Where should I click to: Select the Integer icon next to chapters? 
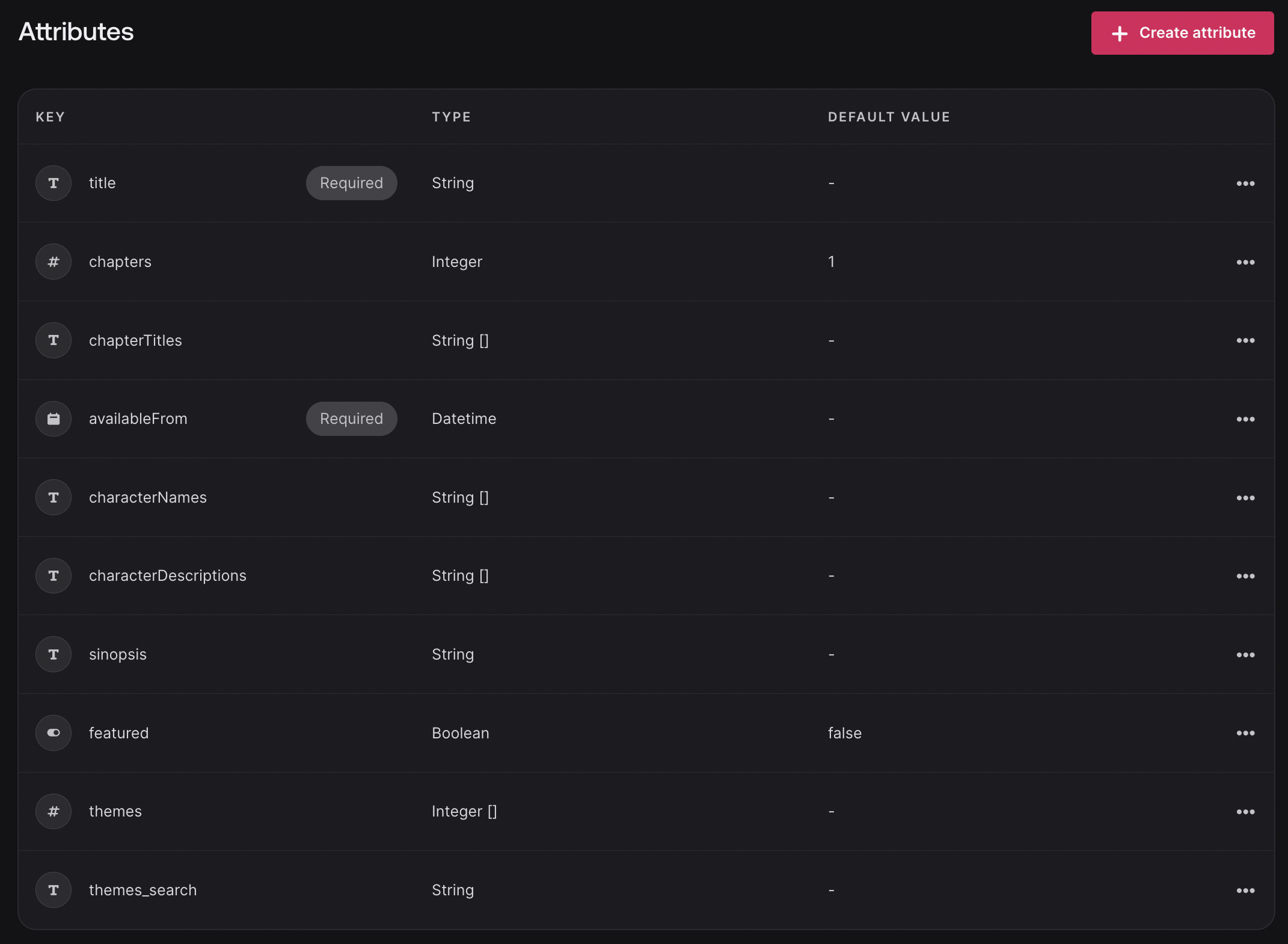point(53,262)
